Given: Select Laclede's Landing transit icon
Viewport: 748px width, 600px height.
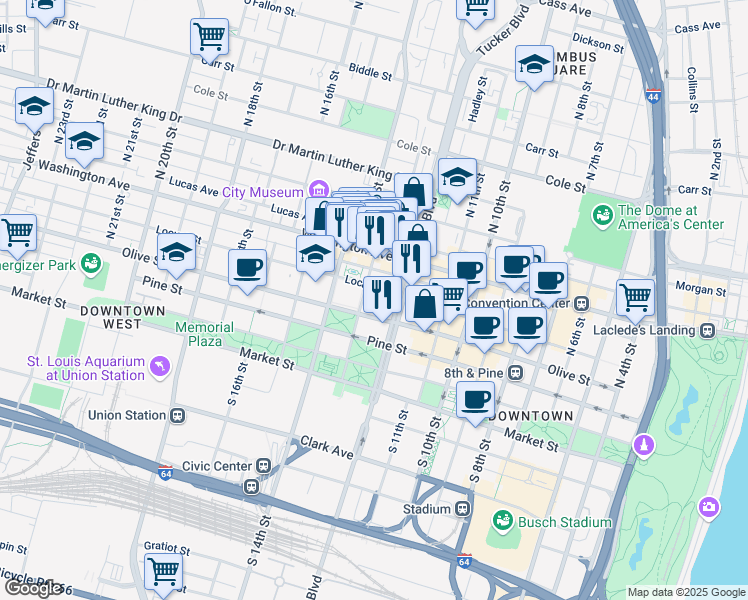Looking at the screenshot, I should coord(708,330).
